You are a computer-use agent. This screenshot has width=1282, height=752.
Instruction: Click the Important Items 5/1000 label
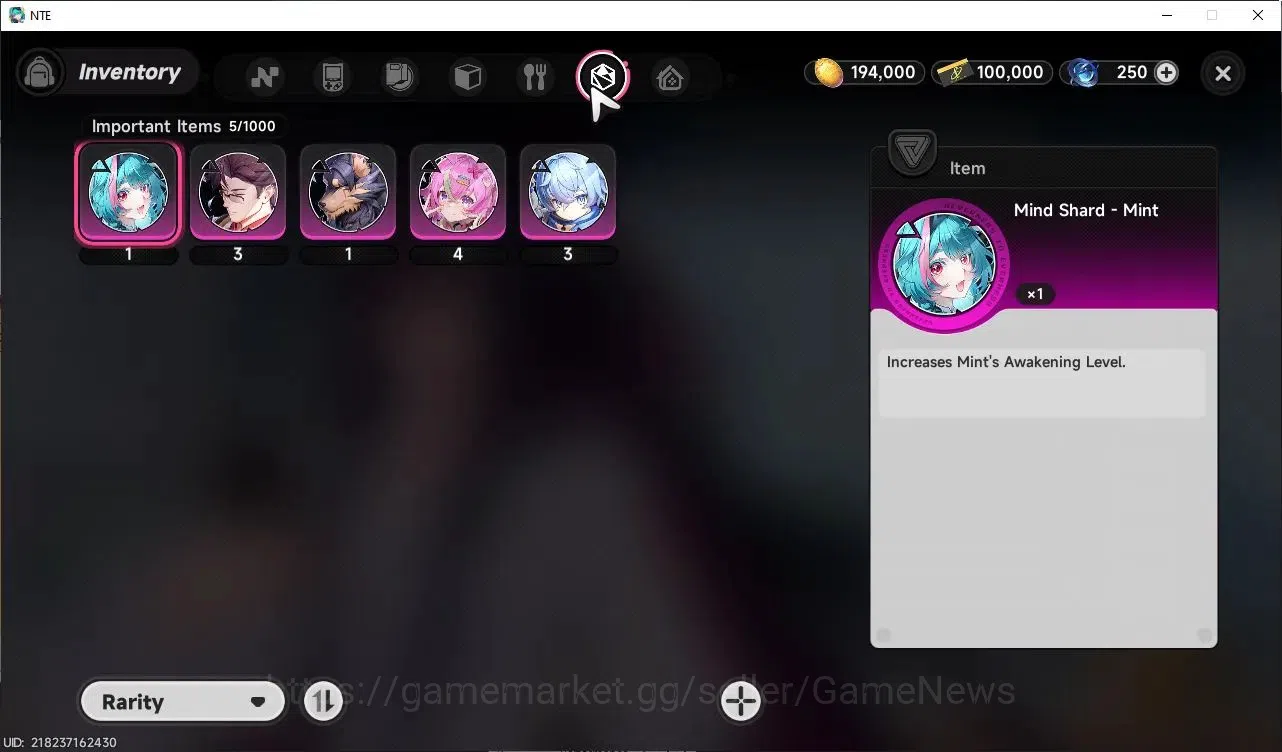(183, 126)
